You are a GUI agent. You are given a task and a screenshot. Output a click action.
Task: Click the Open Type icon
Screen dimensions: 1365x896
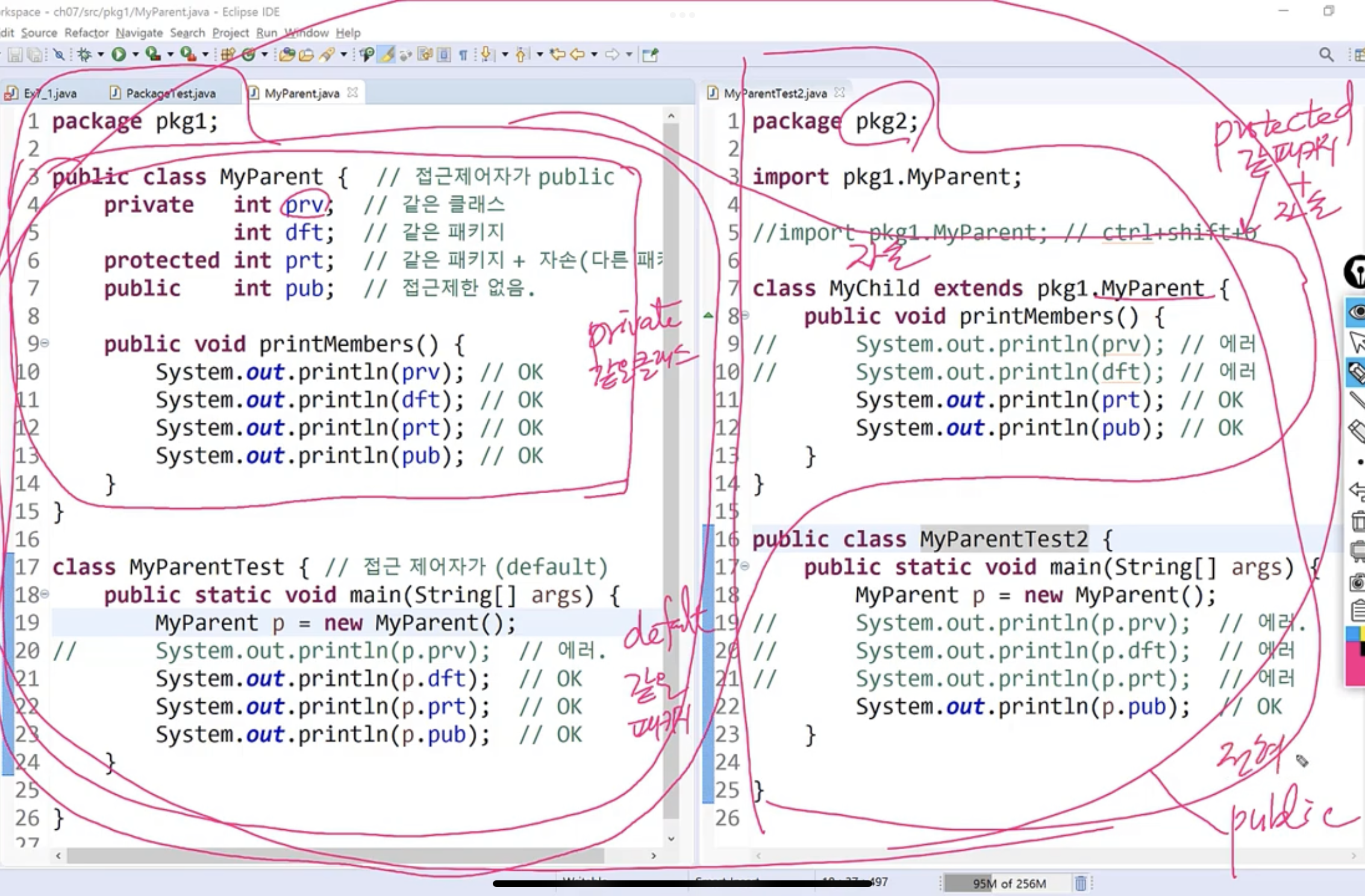point(287,55)
